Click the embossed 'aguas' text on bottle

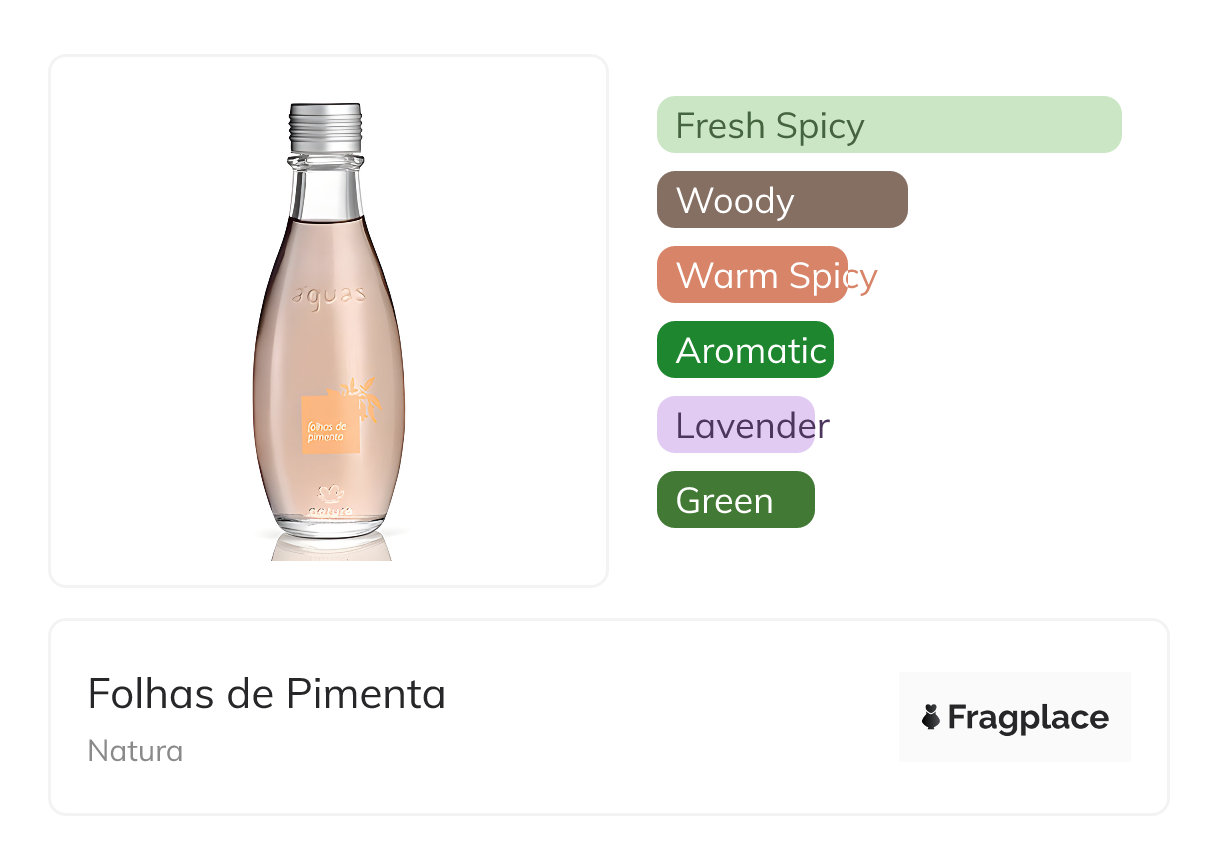(x=328, y=295)
